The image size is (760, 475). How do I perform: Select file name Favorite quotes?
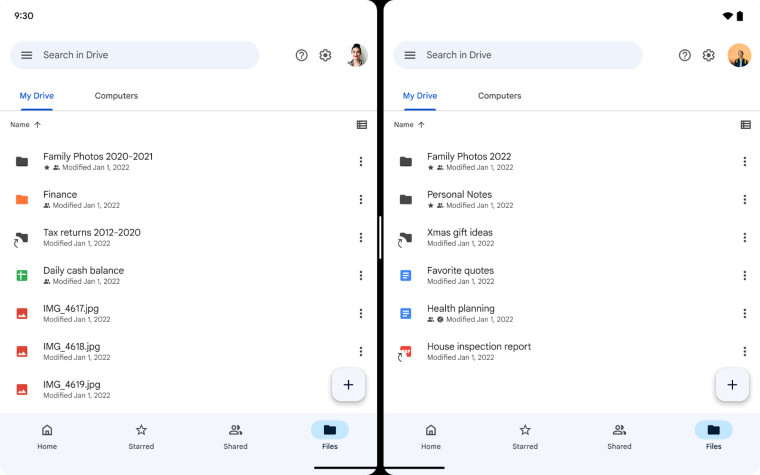(x=460, y=270)
